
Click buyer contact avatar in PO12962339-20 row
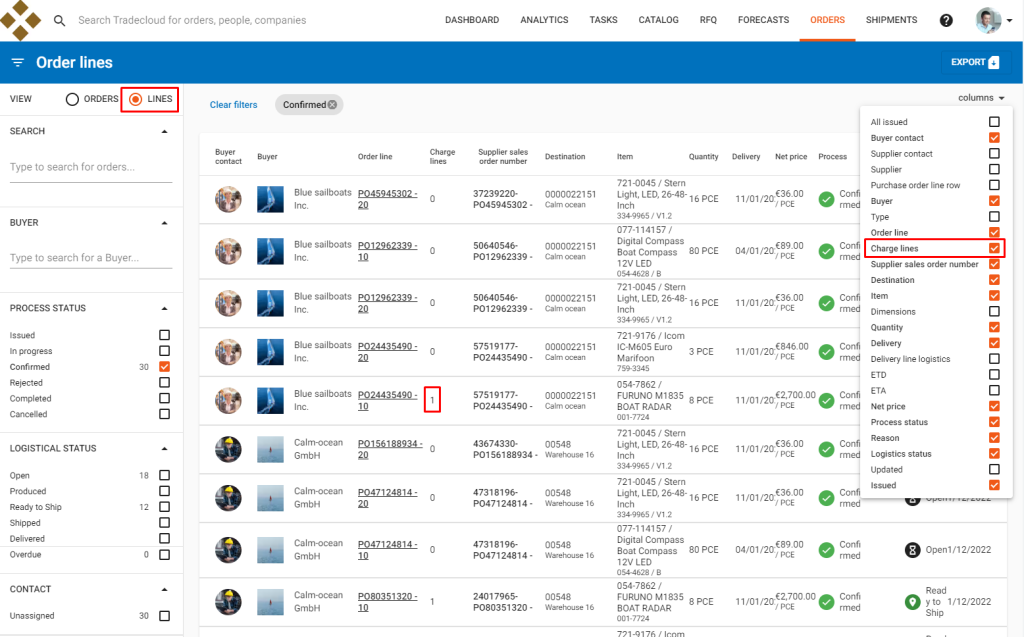point(228,303)
